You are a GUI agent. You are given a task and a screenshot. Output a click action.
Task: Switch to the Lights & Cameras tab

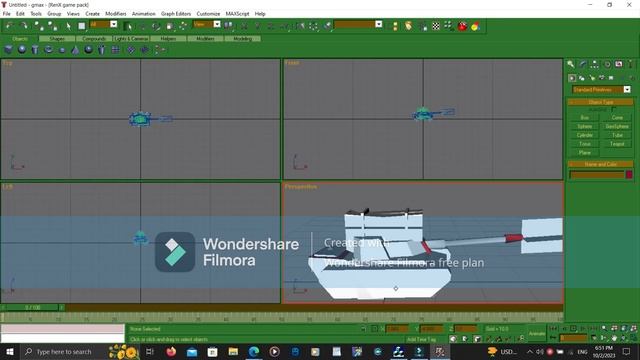[131, 38]
